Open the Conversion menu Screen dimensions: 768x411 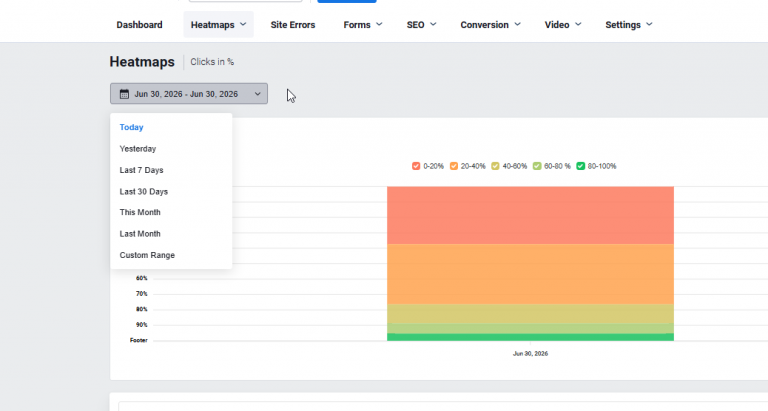(x=490, y=25)
